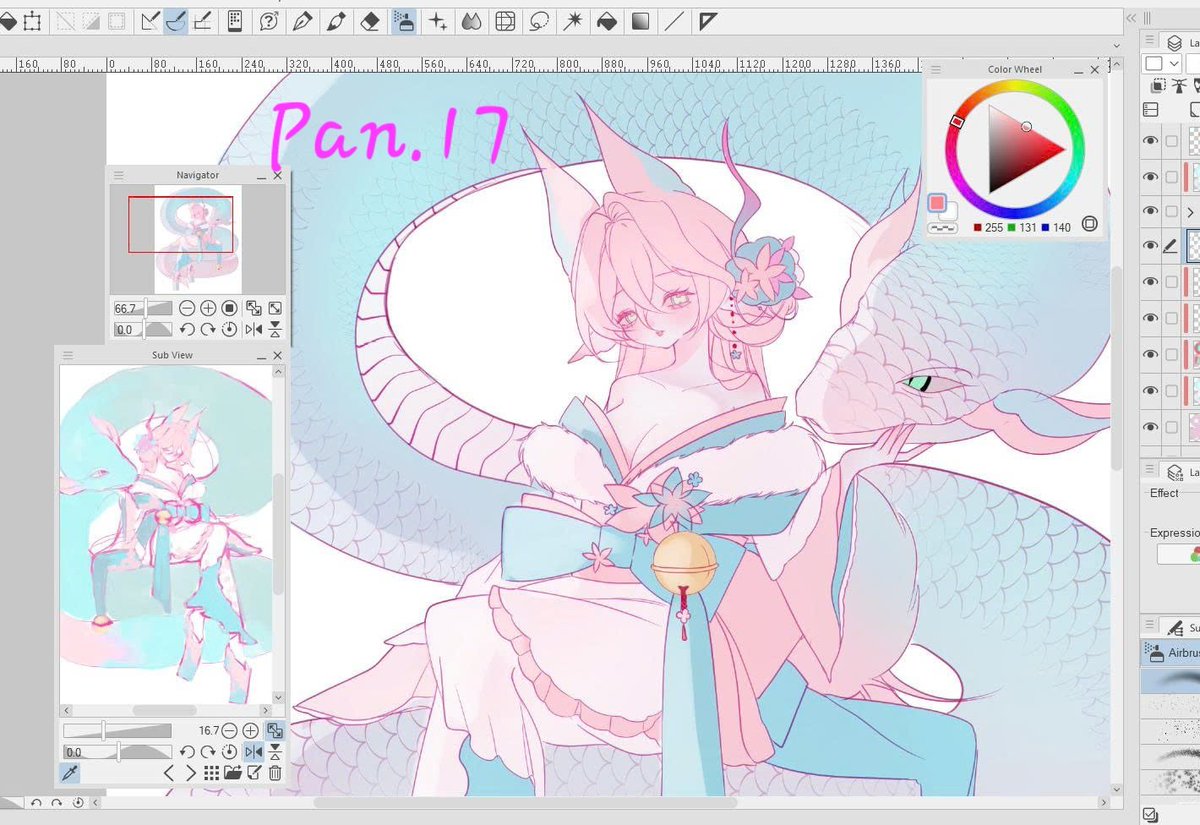
Task: Show previous image in Sub View
Action: [169, 772]
